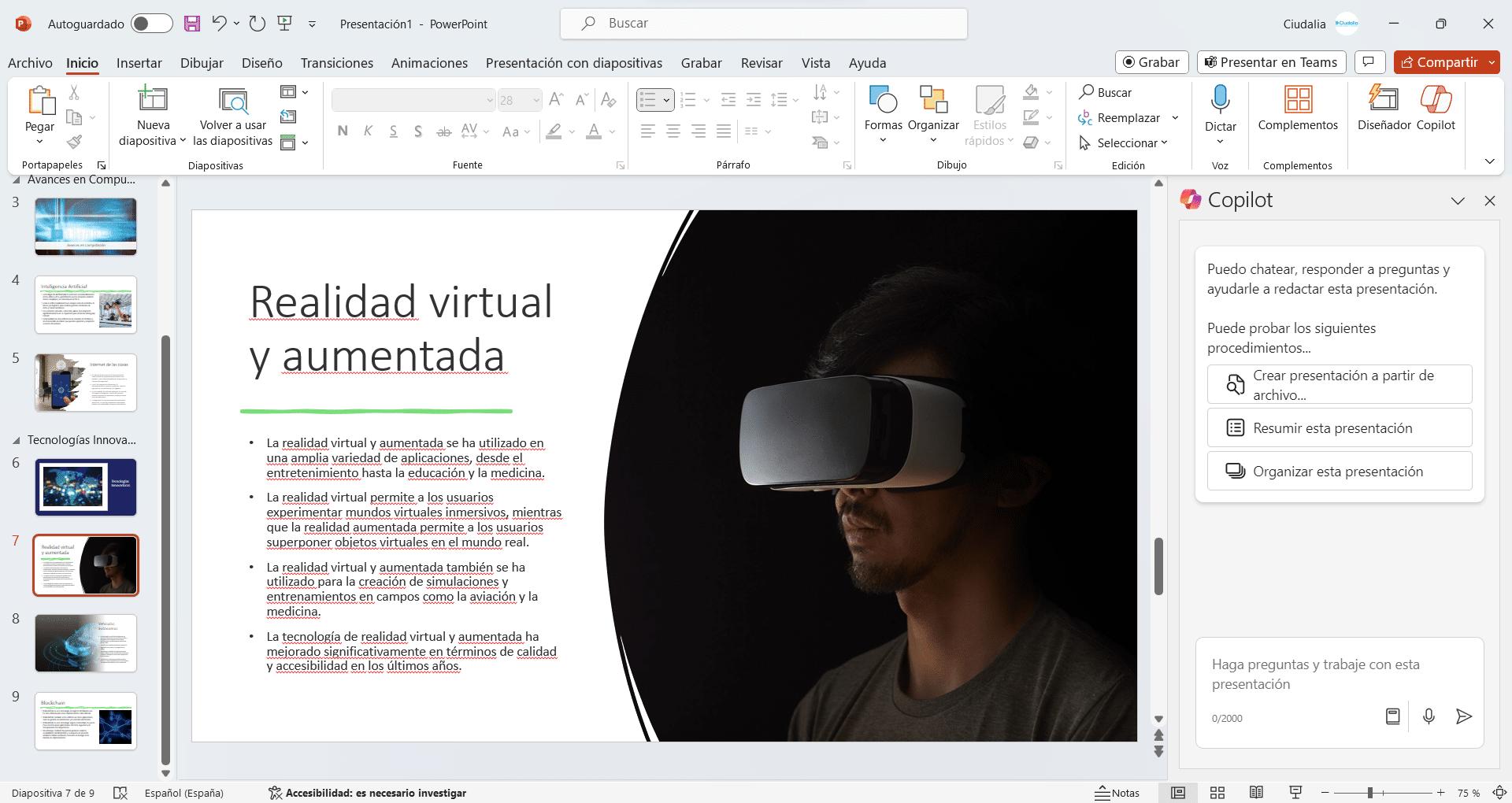Click the Reemplazar icon

point(1084,117)
